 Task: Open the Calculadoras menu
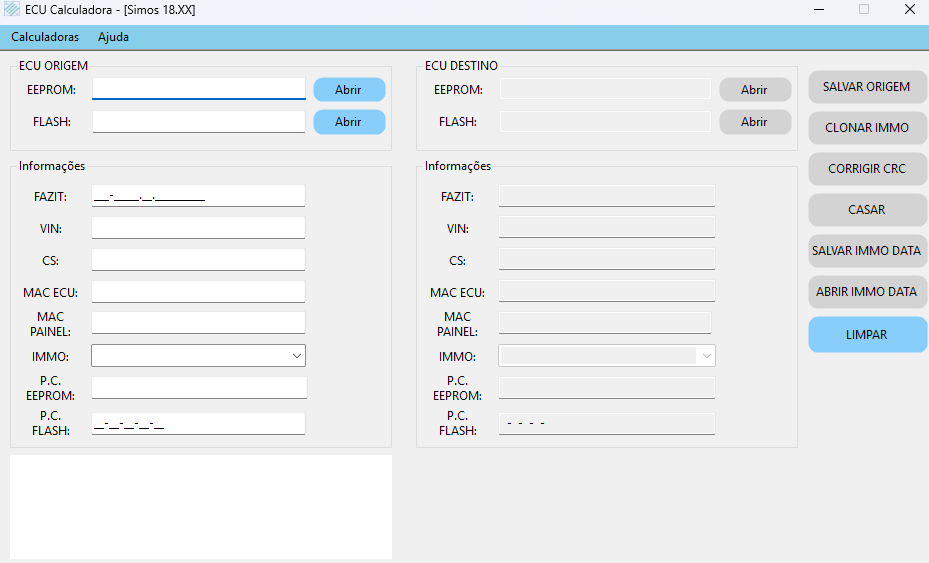coord(45,37)
